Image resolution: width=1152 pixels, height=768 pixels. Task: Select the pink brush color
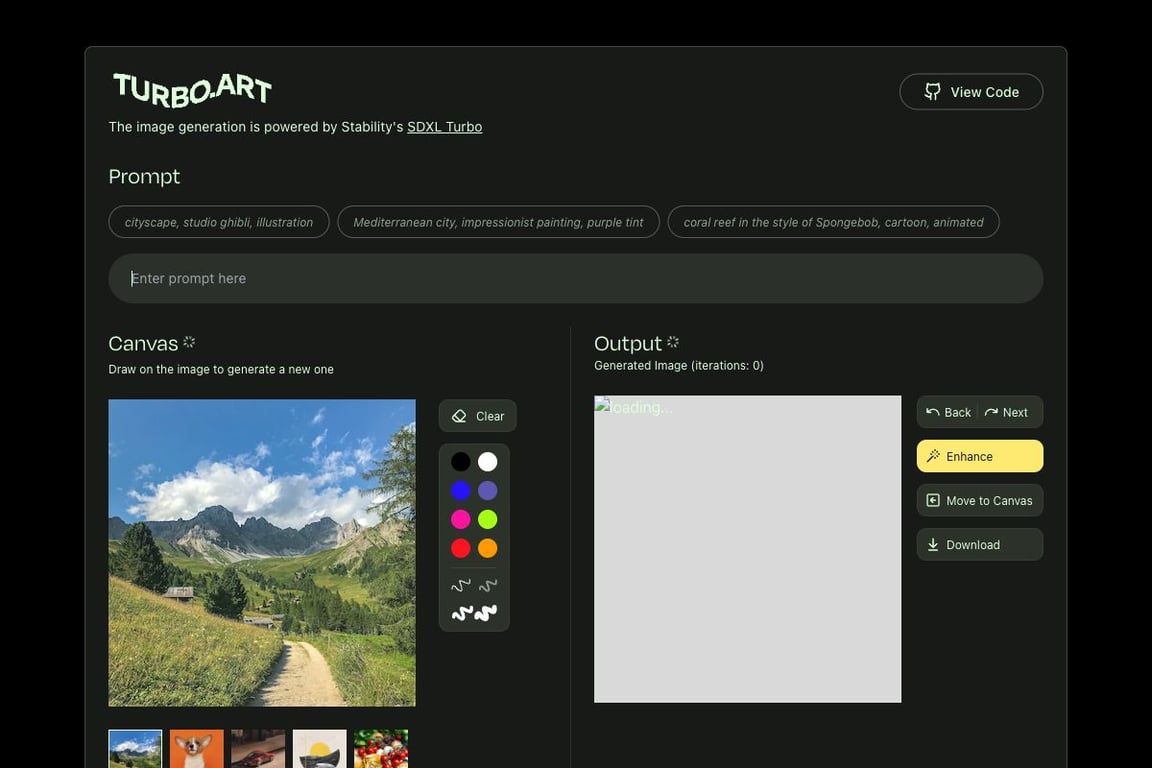(461, 520)
